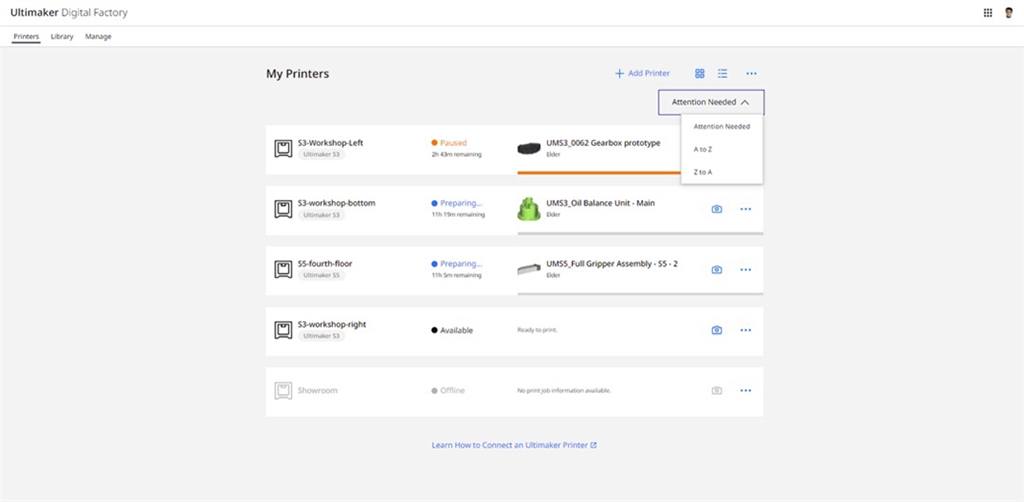1024x502 pixels.
Task: Collapse the Attention Needed sort dropdown
Action: (710, 102)
